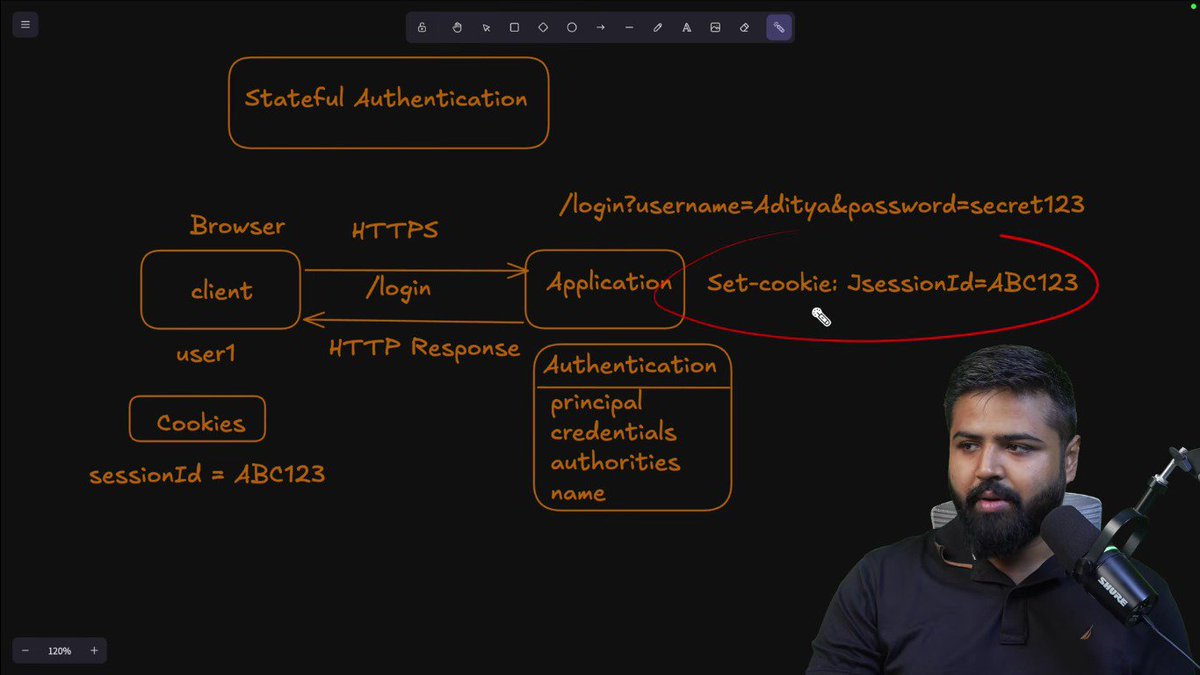Click the 'principal' field text

[596, 403]
